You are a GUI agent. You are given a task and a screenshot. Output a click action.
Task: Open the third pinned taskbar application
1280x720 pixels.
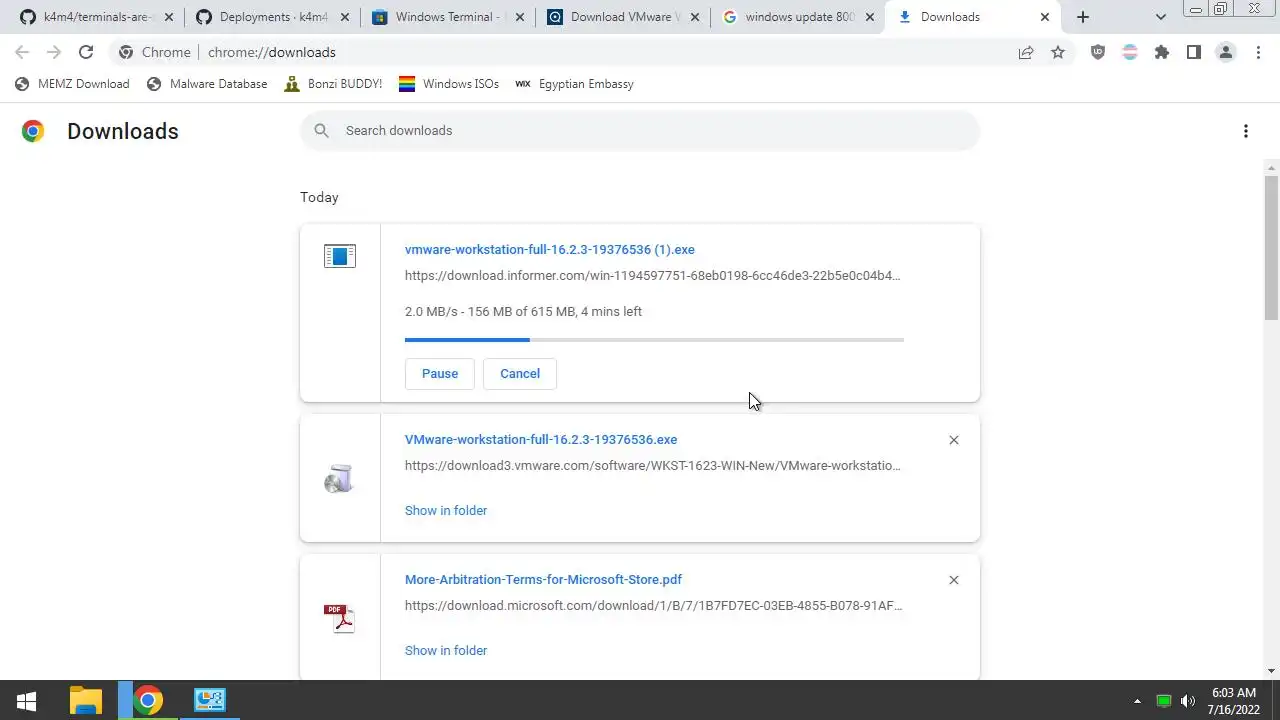tap(210, 701)
